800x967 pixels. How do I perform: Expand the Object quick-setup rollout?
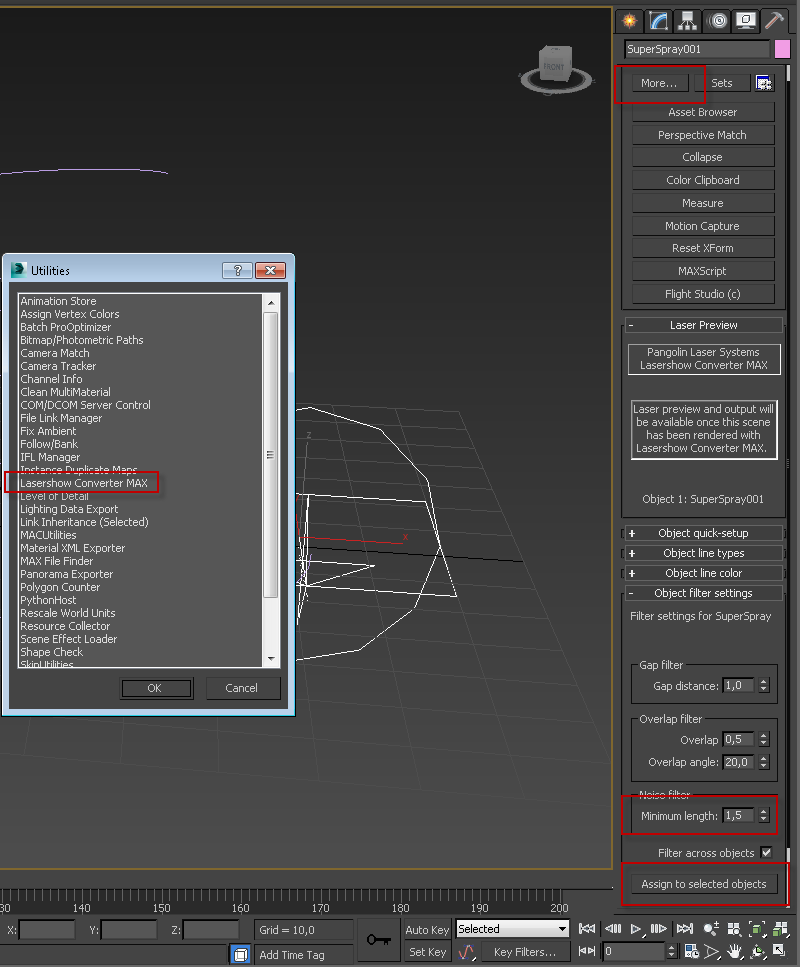(702, 533)
